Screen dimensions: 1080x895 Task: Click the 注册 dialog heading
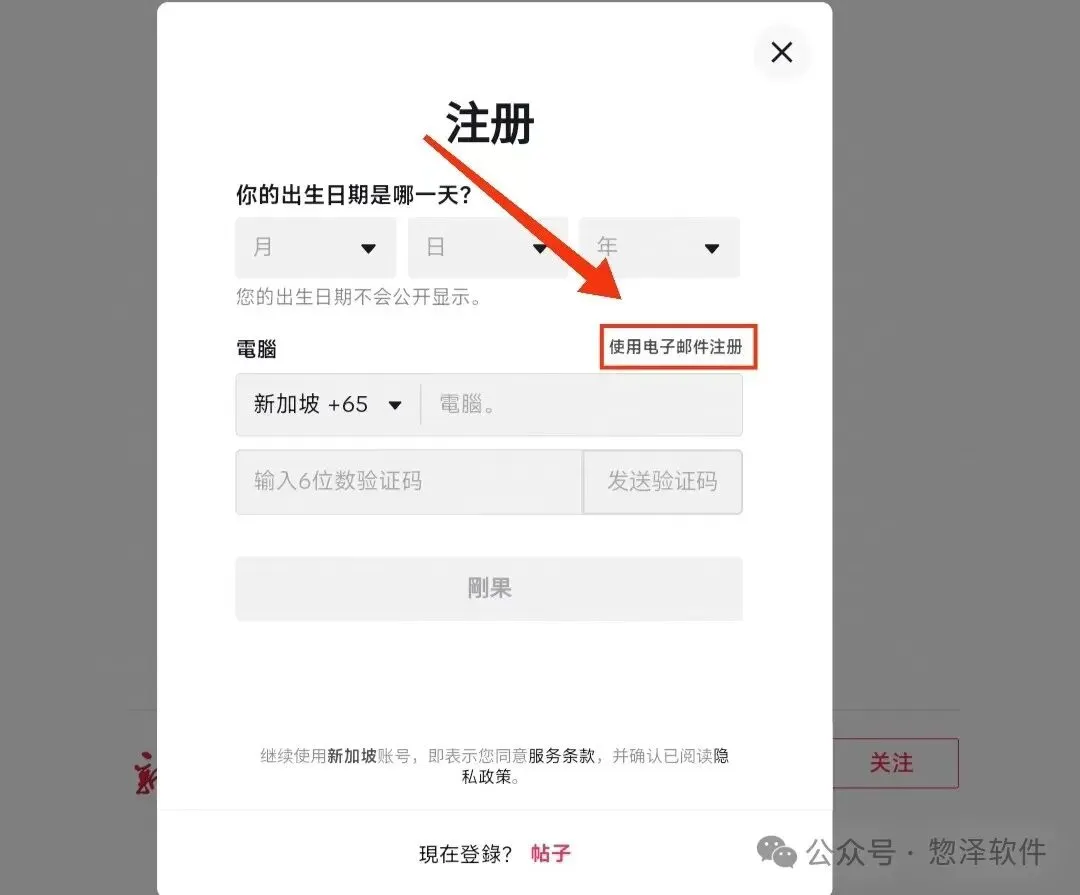click(490, 123)
